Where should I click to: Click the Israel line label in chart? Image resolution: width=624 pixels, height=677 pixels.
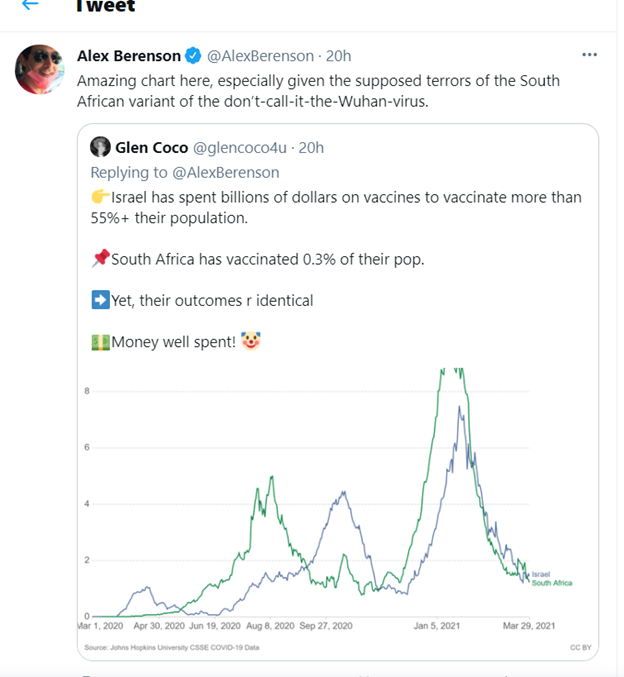[x=541, y=574]
